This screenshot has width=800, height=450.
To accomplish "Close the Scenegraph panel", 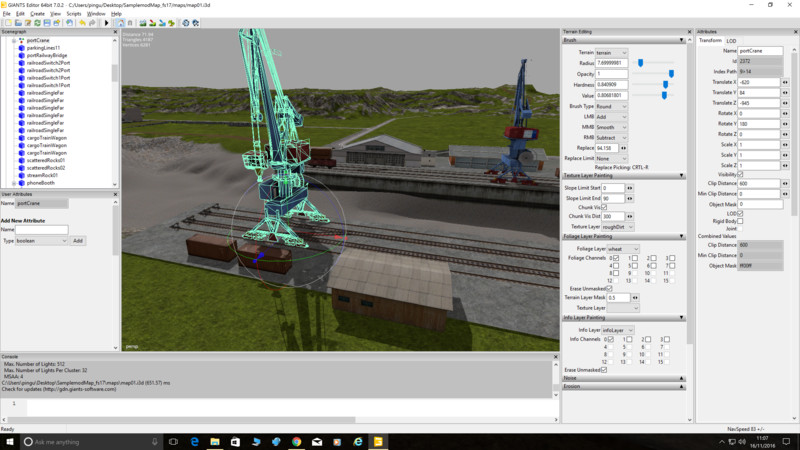I will [x=115, y=32].
